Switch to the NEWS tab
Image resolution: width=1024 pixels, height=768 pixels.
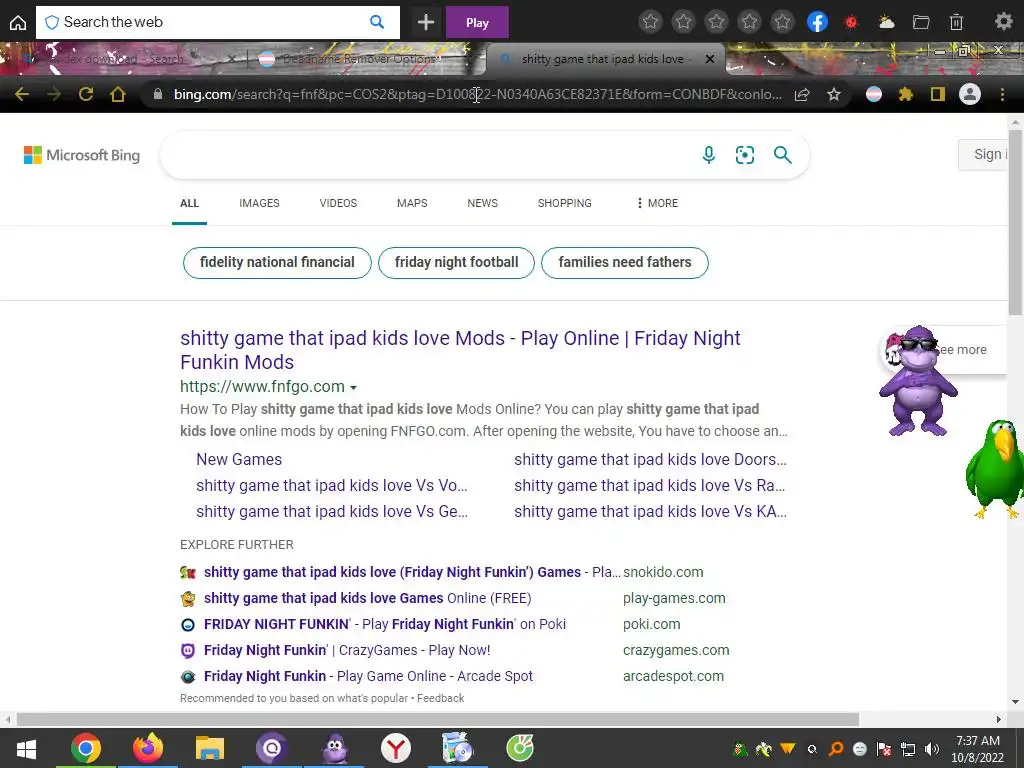(483, 203)
